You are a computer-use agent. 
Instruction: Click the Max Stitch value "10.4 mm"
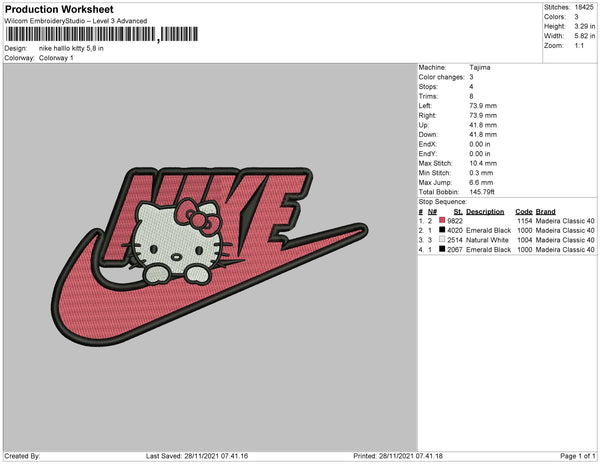click(x=483, y=163)
